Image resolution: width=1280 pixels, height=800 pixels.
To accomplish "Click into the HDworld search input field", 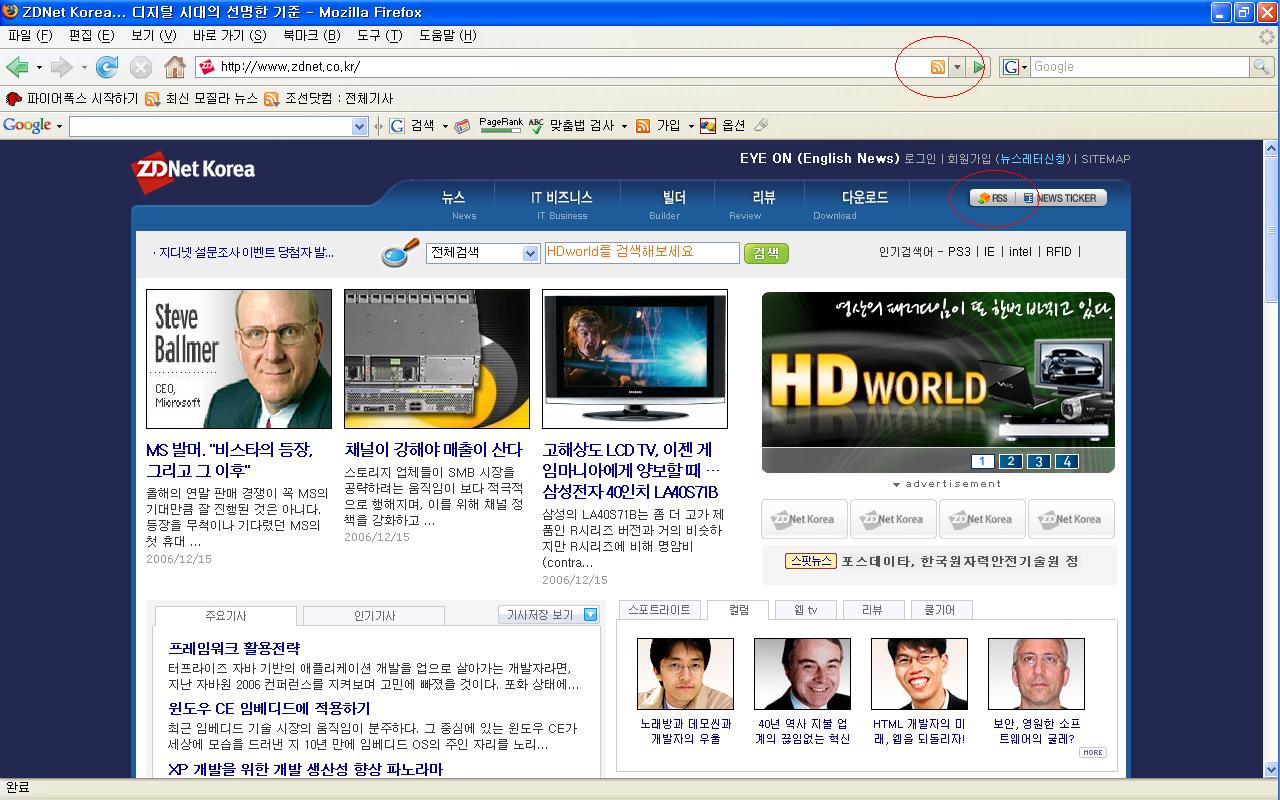I will pos(642,253).
